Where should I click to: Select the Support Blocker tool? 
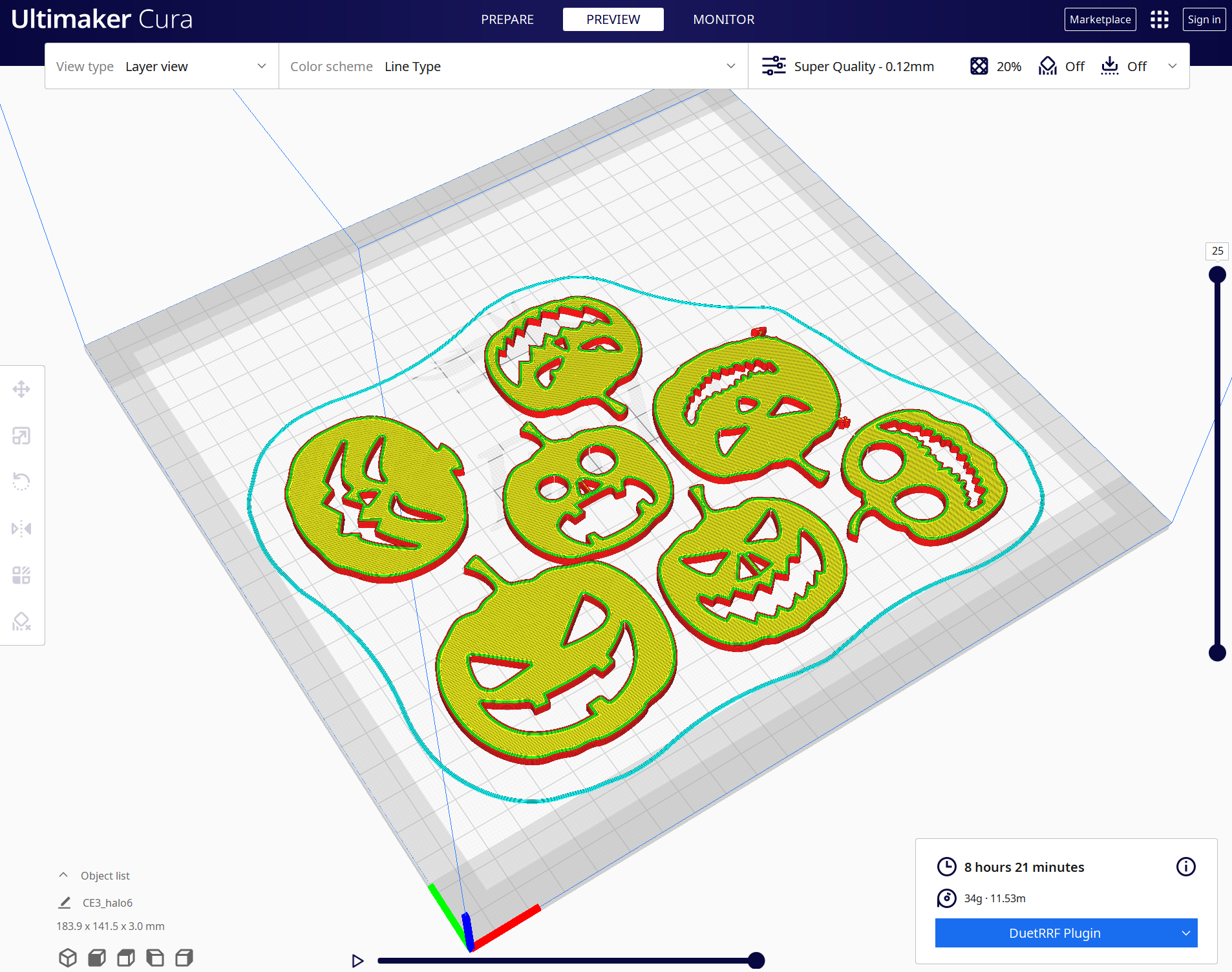(x=21, y=622)
